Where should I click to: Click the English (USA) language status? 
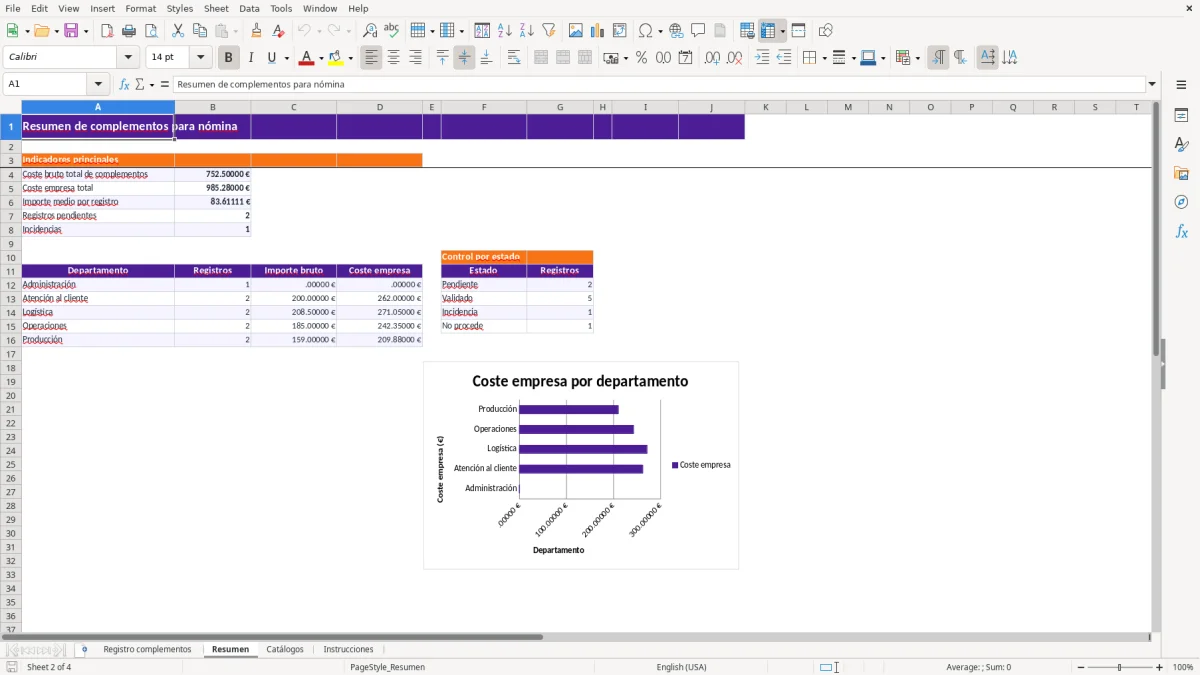pyautogui.click(x=681, y=667)
